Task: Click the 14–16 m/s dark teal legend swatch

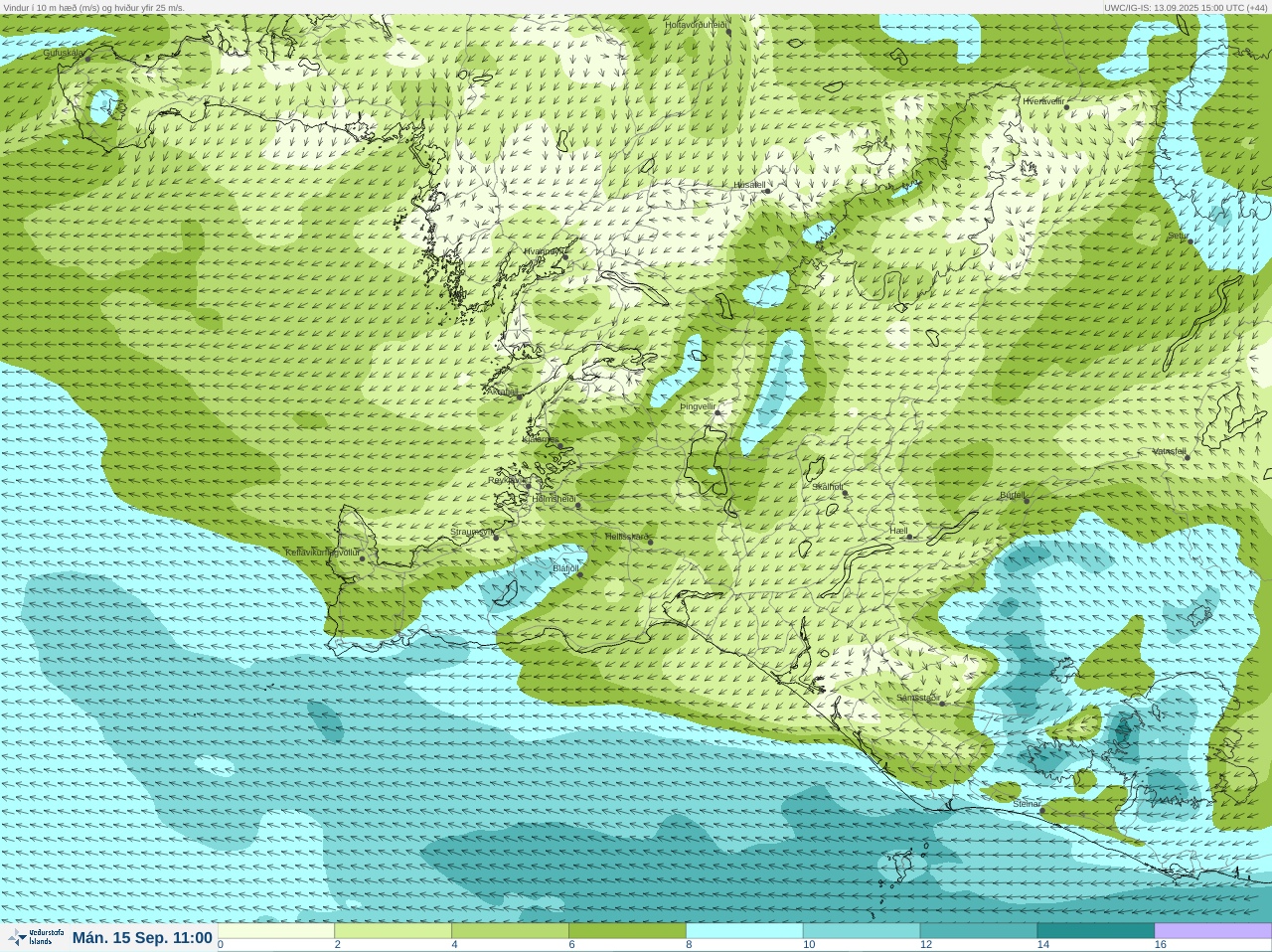Action: [x=1096, y=931]
